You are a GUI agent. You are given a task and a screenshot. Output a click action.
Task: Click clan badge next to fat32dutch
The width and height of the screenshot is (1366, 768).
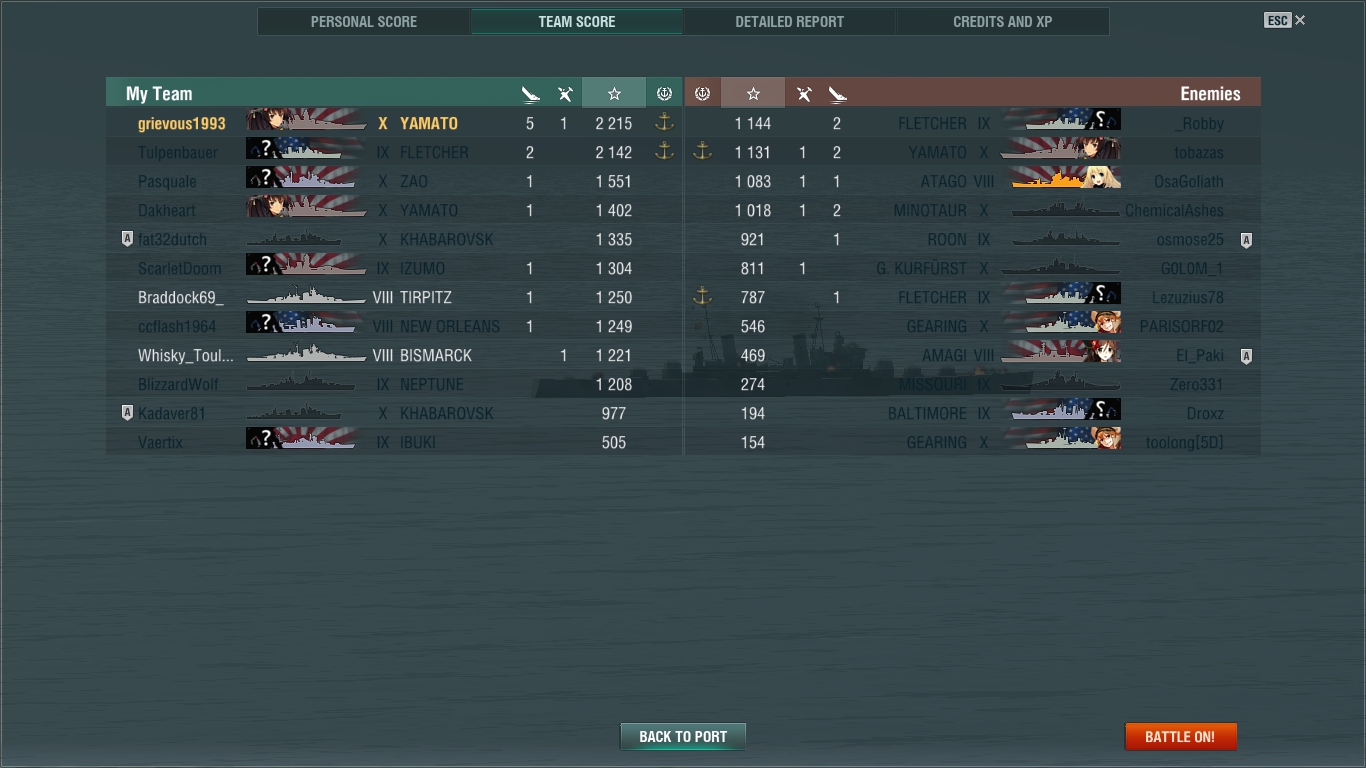127,239
